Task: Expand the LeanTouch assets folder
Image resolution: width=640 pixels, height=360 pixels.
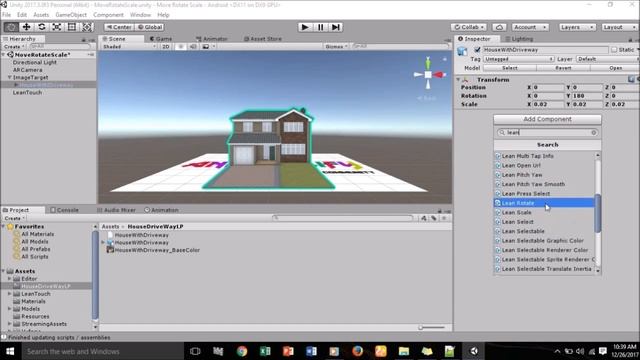Action: (9, 293)
